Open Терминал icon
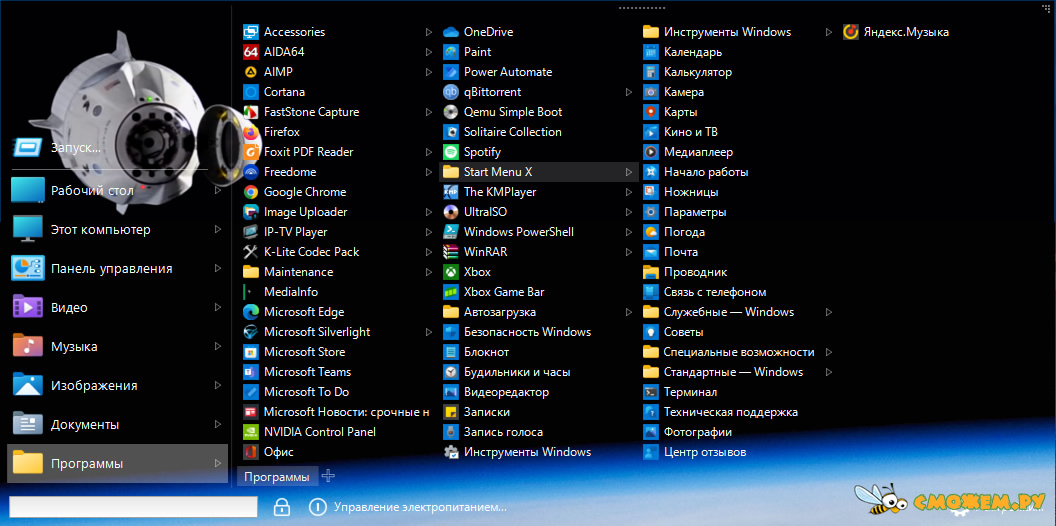 pos(651,392)
